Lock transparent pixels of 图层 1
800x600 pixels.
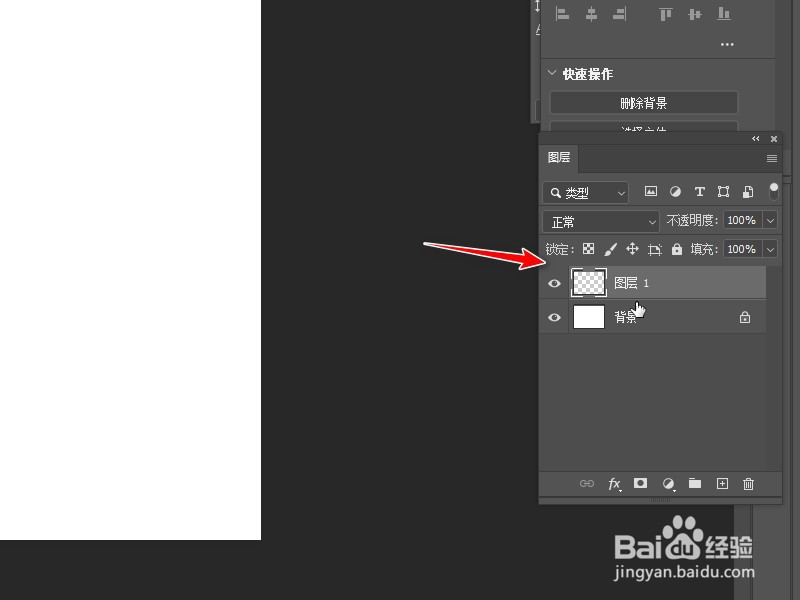pyautogui.click(x=587, y=249)
